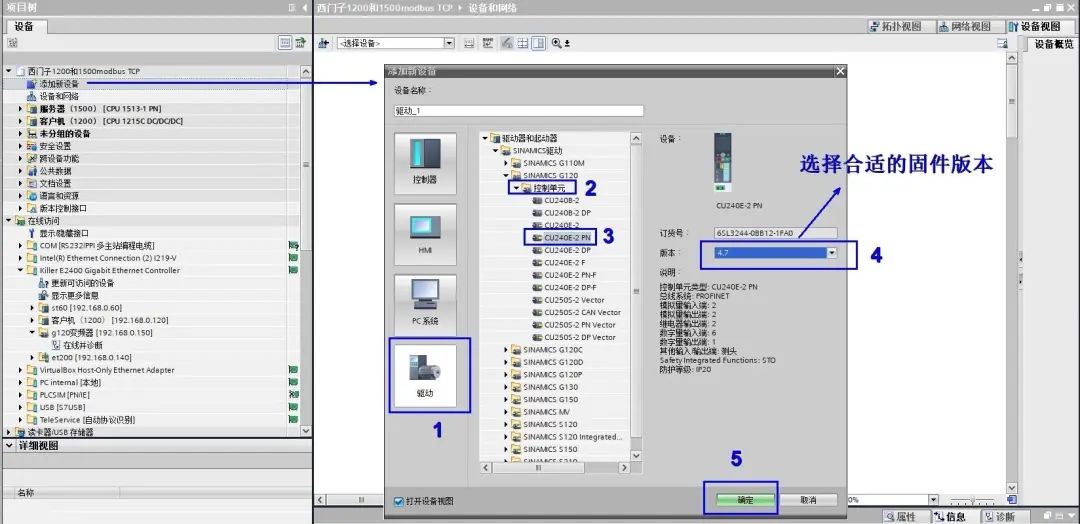This screenshot has width=1080, height=524.
Task: Switch to 设备视图 tab
Action: point(1035,26)
